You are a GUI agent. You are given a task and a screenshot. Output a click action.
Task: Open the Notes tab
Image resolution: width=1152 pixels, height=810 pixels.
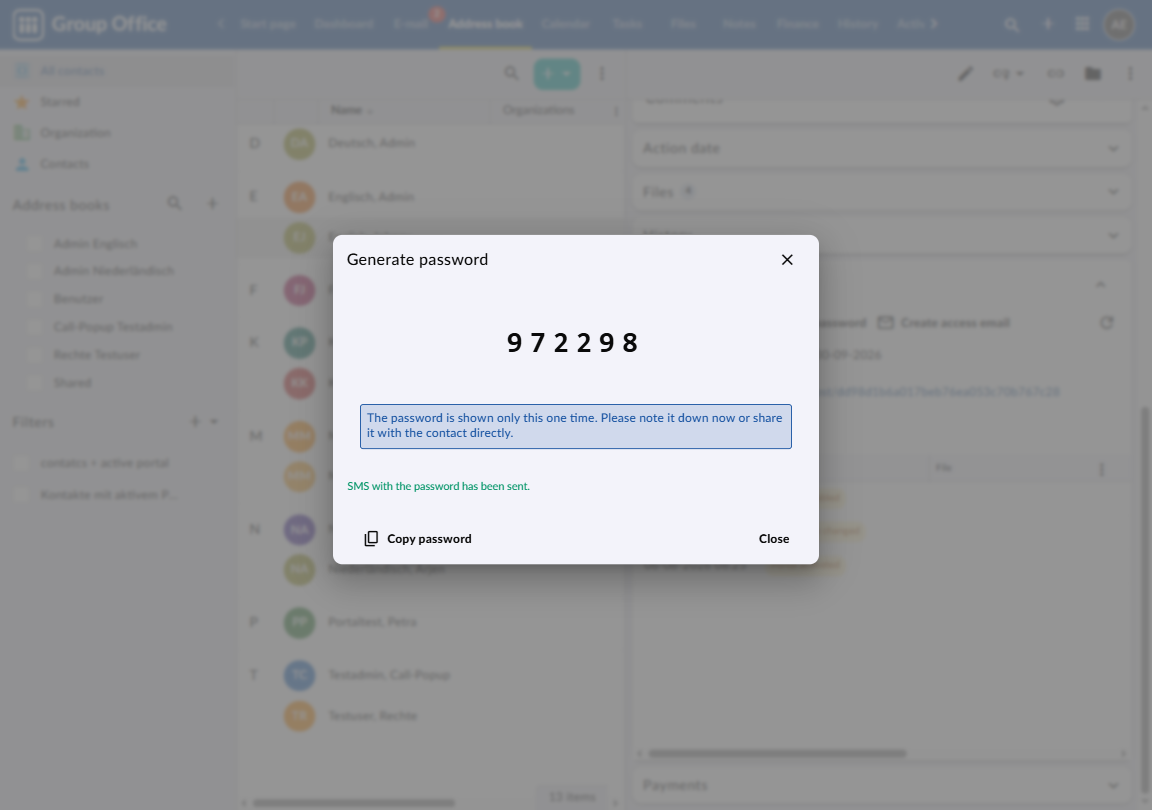pyautogui.click(x=739, y=24)
